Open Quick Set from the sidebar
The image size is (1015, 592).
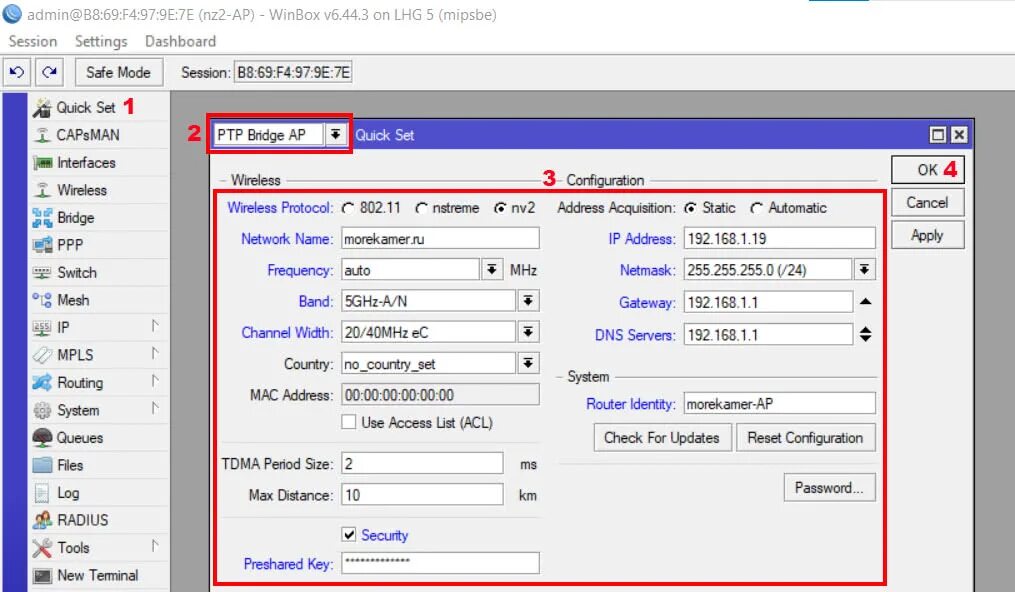tap(85, 107)
